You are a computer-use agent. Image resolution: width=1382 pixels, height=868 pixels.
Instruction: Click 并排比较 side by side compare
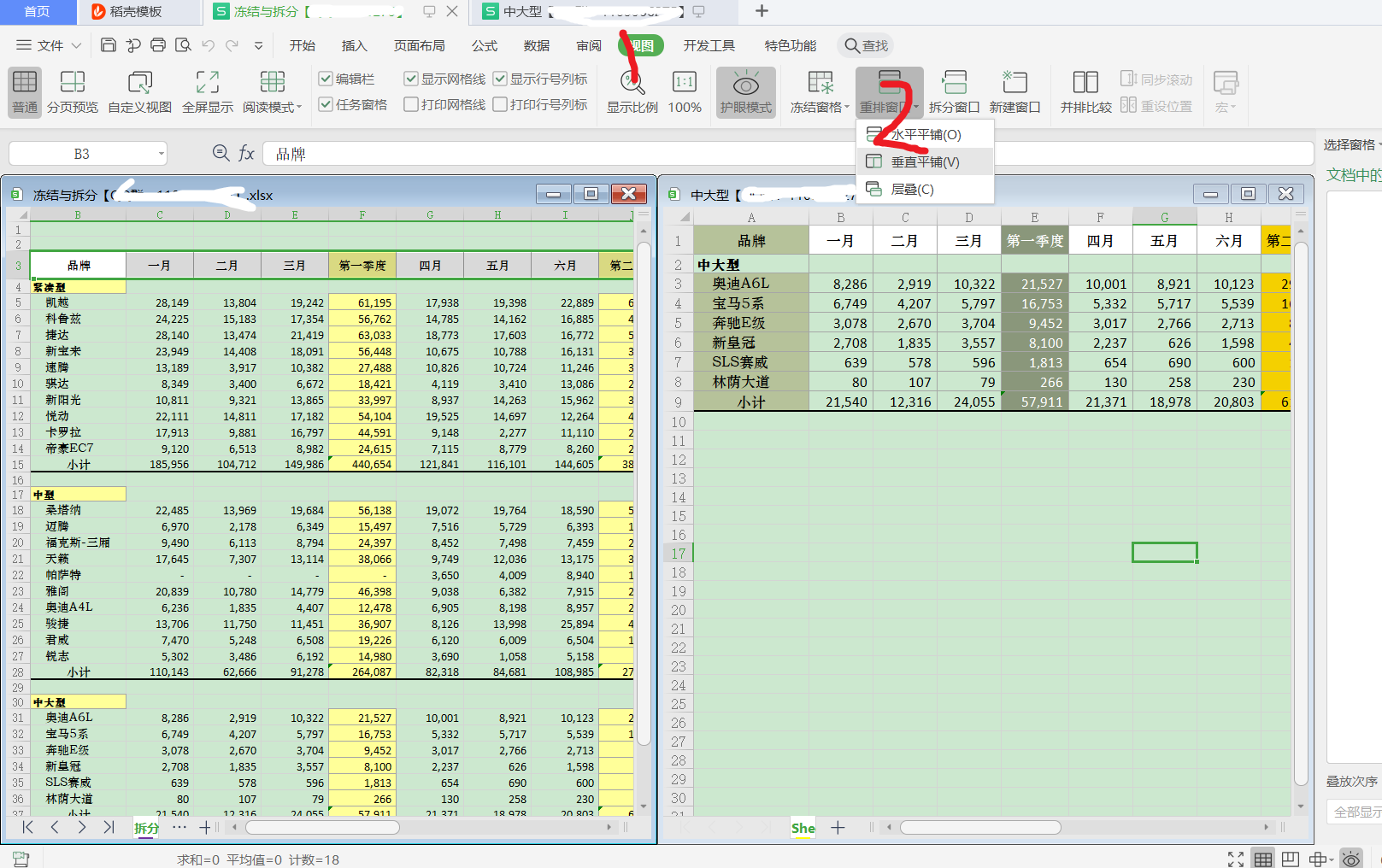click(1085, 91)
